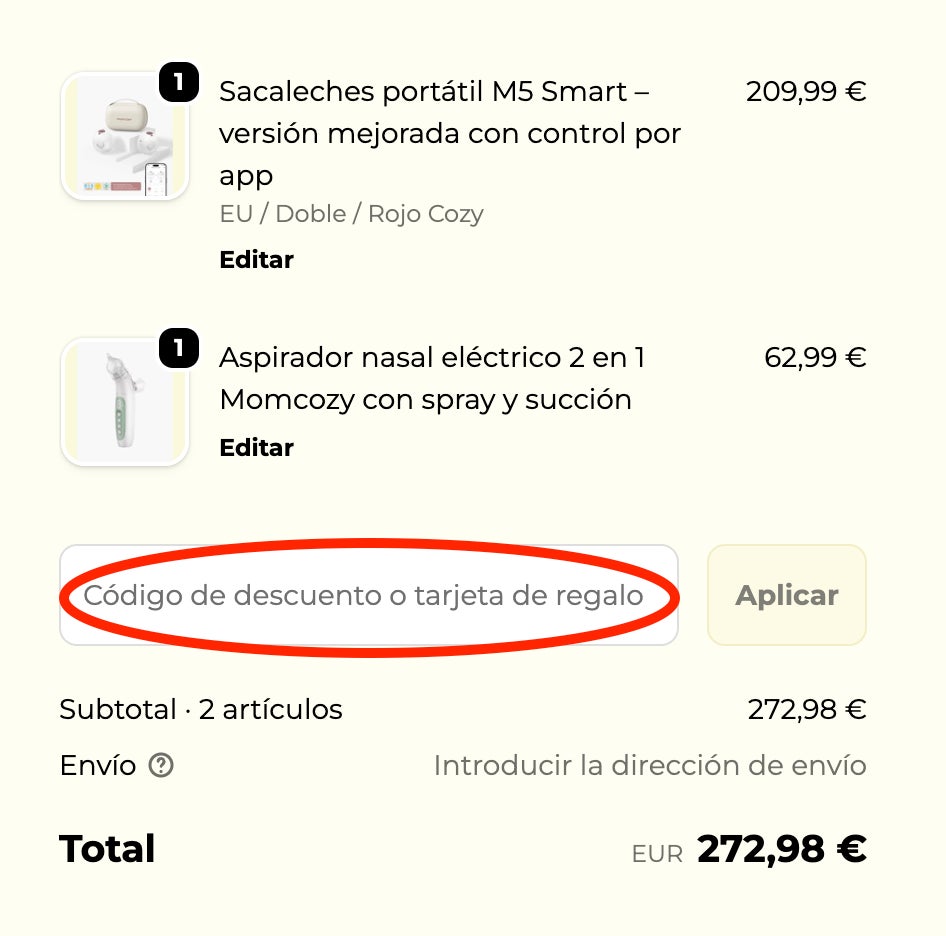Click the Subtotal · 2 artículos label
Viewport: 946px width, 936px height.
click(201, 710)
